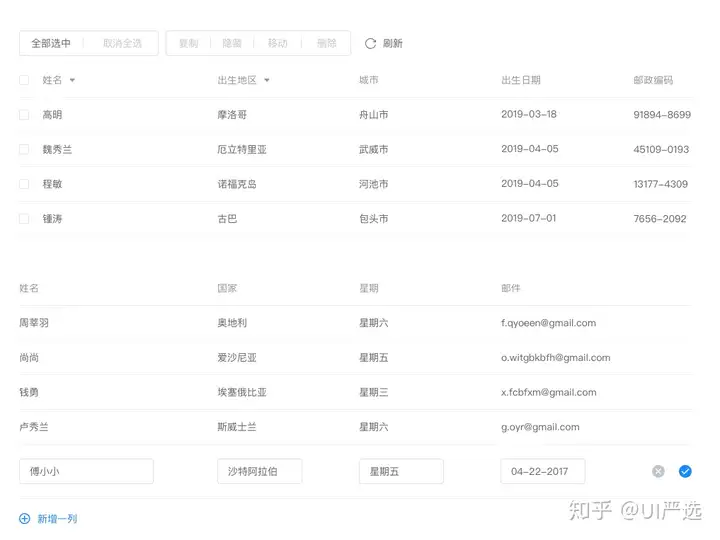Click the 全部选中 button
This screenshot has width=720, height=540.
click(51, 43)
